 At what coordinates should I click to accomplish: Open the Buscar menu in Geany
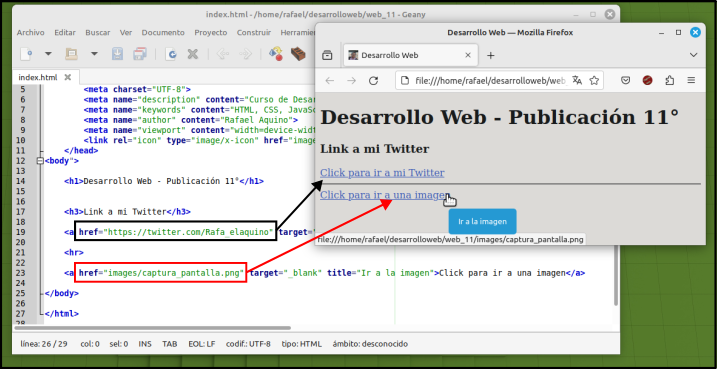click(x=98, y=32)
